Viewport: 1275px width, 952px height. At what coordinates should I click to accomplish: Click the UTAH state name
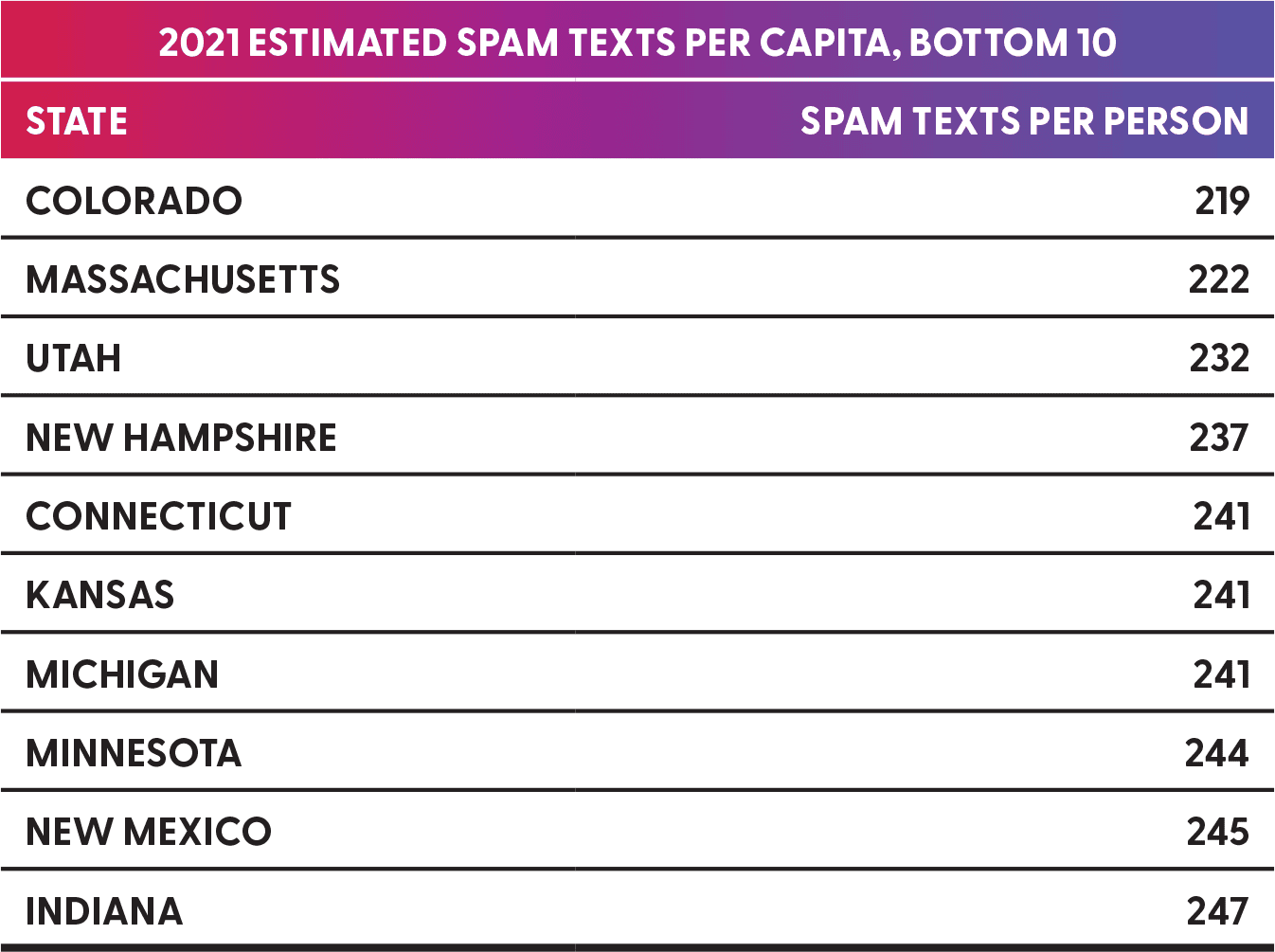click(74, 358)
